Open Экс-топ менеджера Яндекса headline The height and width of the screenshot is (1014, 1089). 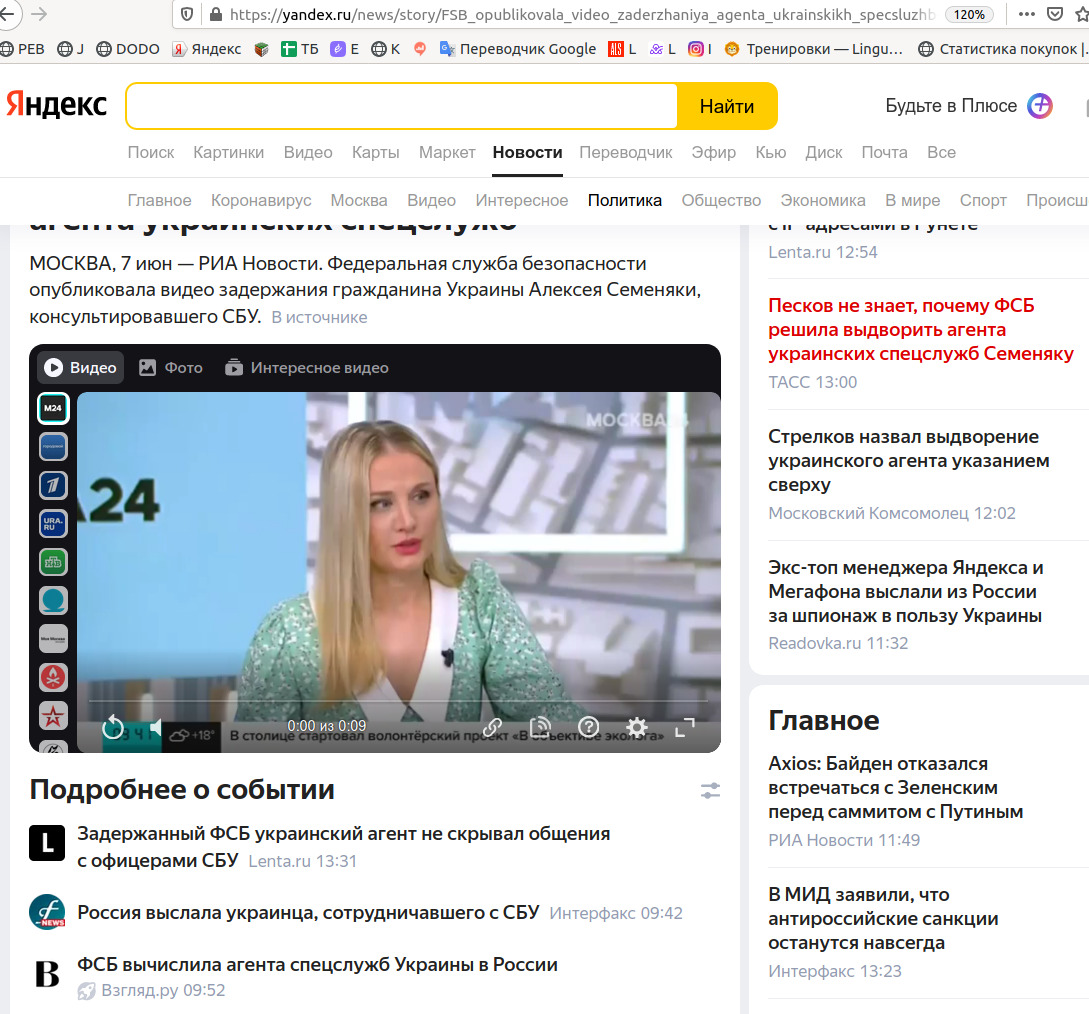tap(906, 592)
